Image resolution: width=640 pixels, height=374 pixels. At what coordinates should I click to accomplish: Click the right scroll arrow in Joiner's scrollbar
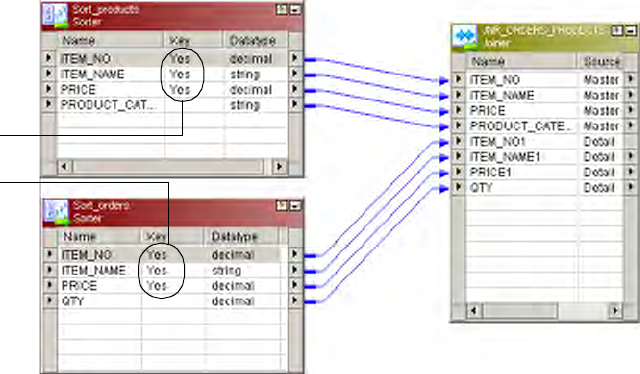coord(615,311)
